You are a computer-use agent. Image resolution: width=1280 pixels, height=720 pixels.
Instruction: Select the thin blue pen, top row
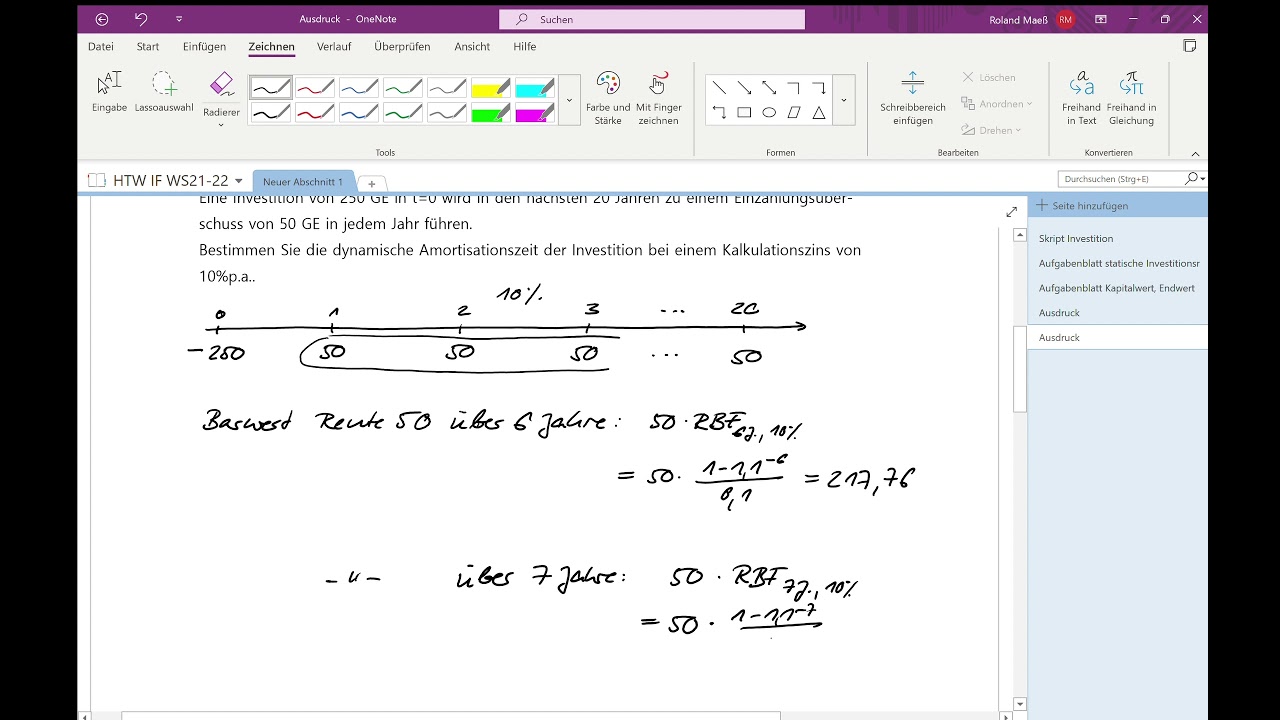[x=358, y=87]
